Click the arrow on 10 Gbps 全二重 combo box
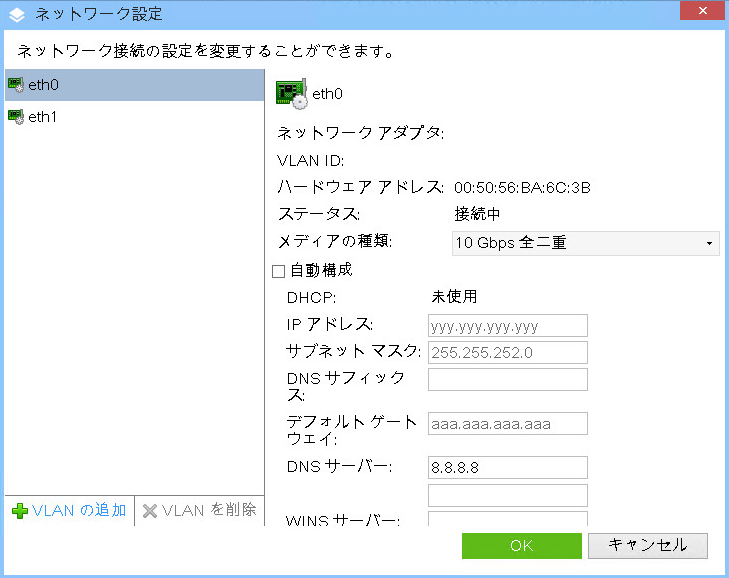 (709, 243)
